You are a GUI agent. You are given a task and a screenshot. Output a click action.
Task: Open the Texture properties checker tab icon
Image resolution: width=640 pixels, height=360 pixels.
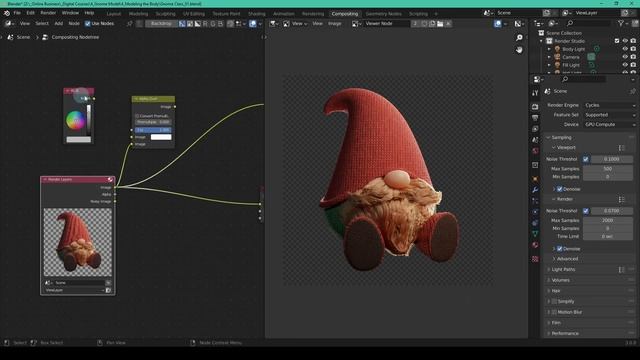[535, 259]
